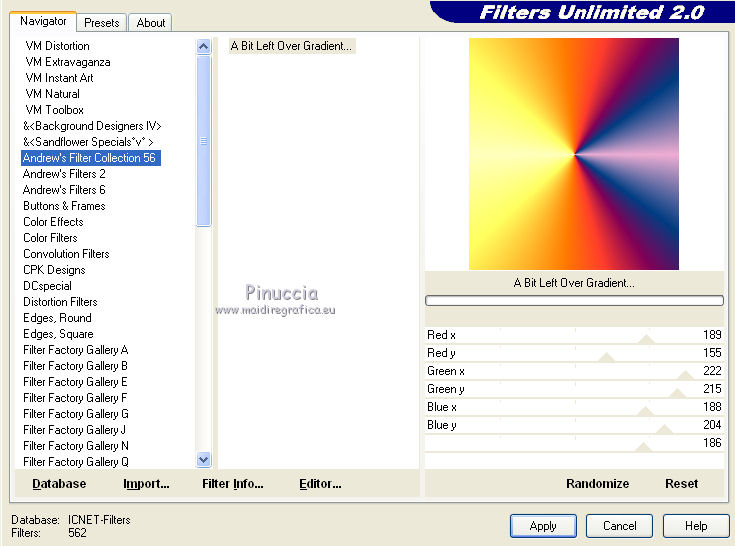Select Color Effects category
Screen dimensions: 735x546
(x=53, y=222)
